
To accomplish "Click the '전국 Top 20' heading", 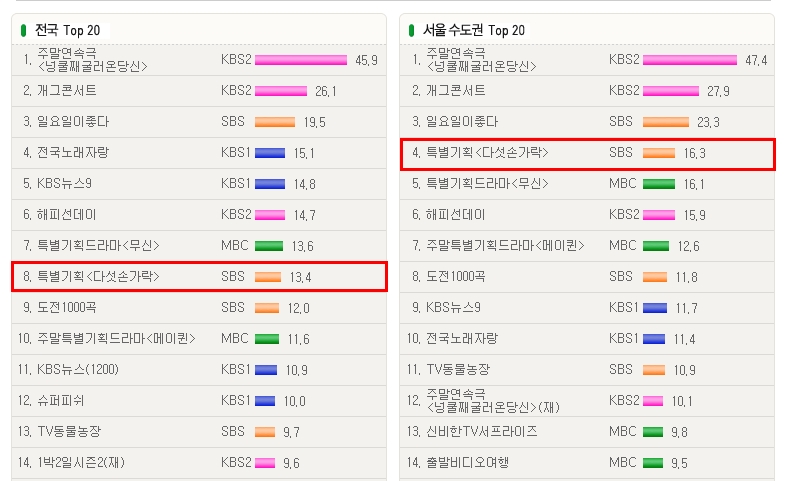I will click(68, 30).
